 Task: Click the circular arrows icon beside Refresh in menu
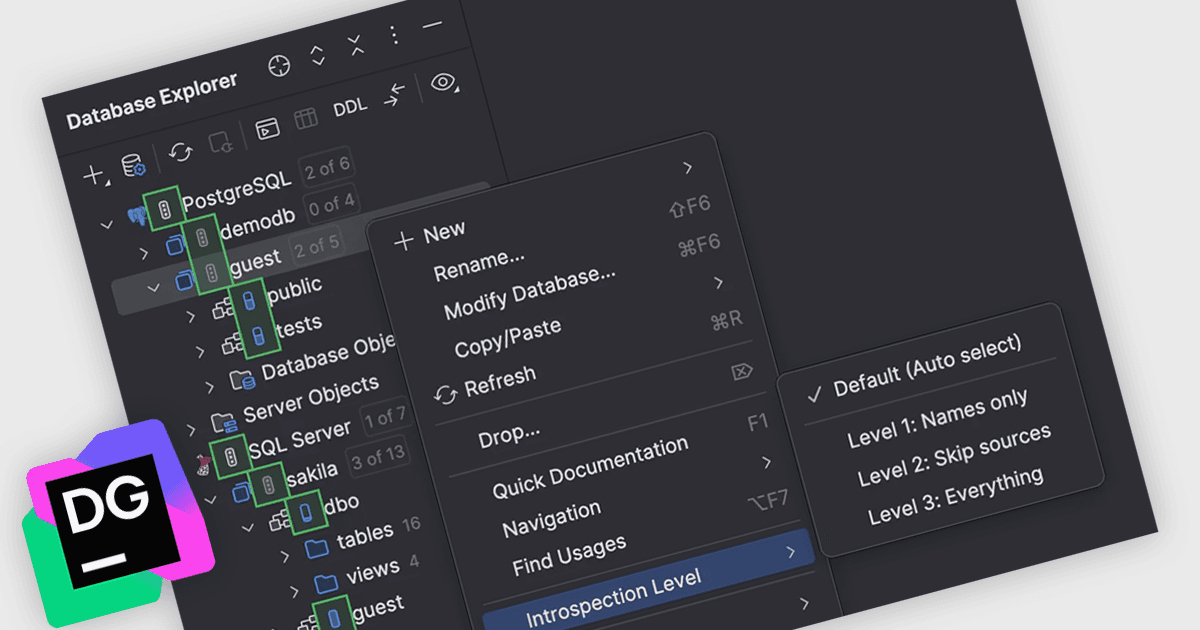pos(445,394)
